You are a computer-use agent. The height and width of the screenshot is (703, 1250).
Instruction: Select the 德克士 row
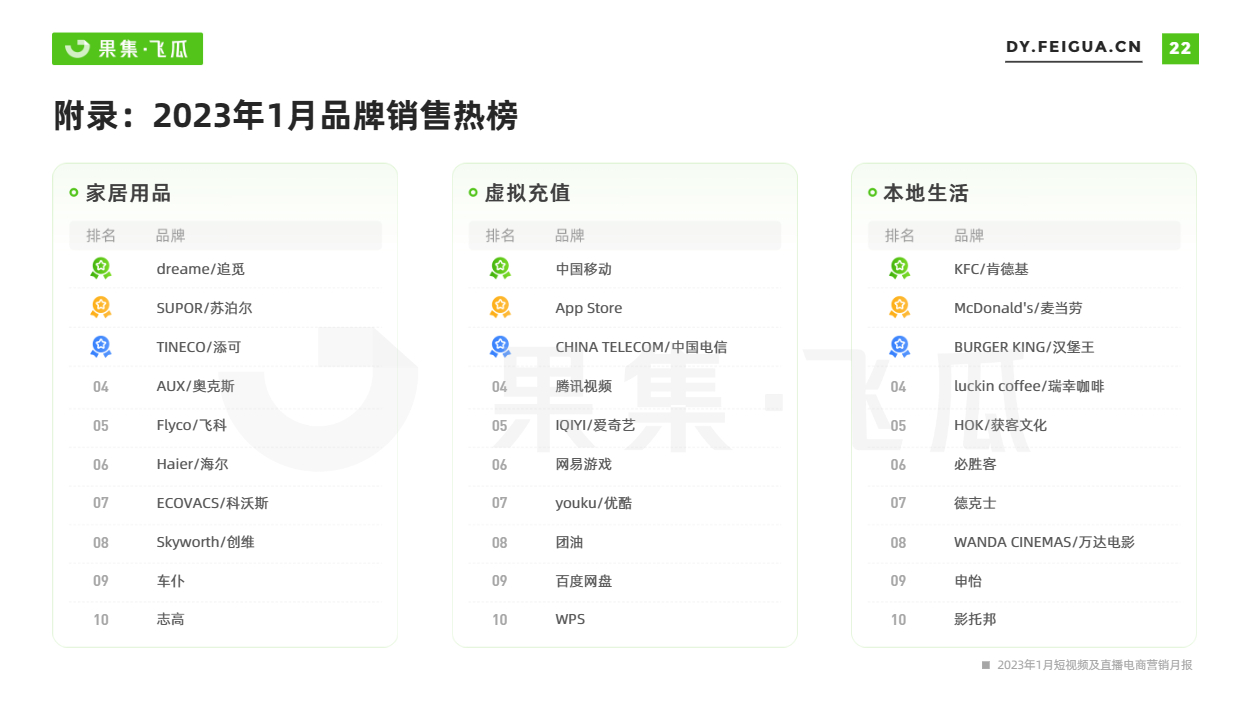tap(1024, 503)
